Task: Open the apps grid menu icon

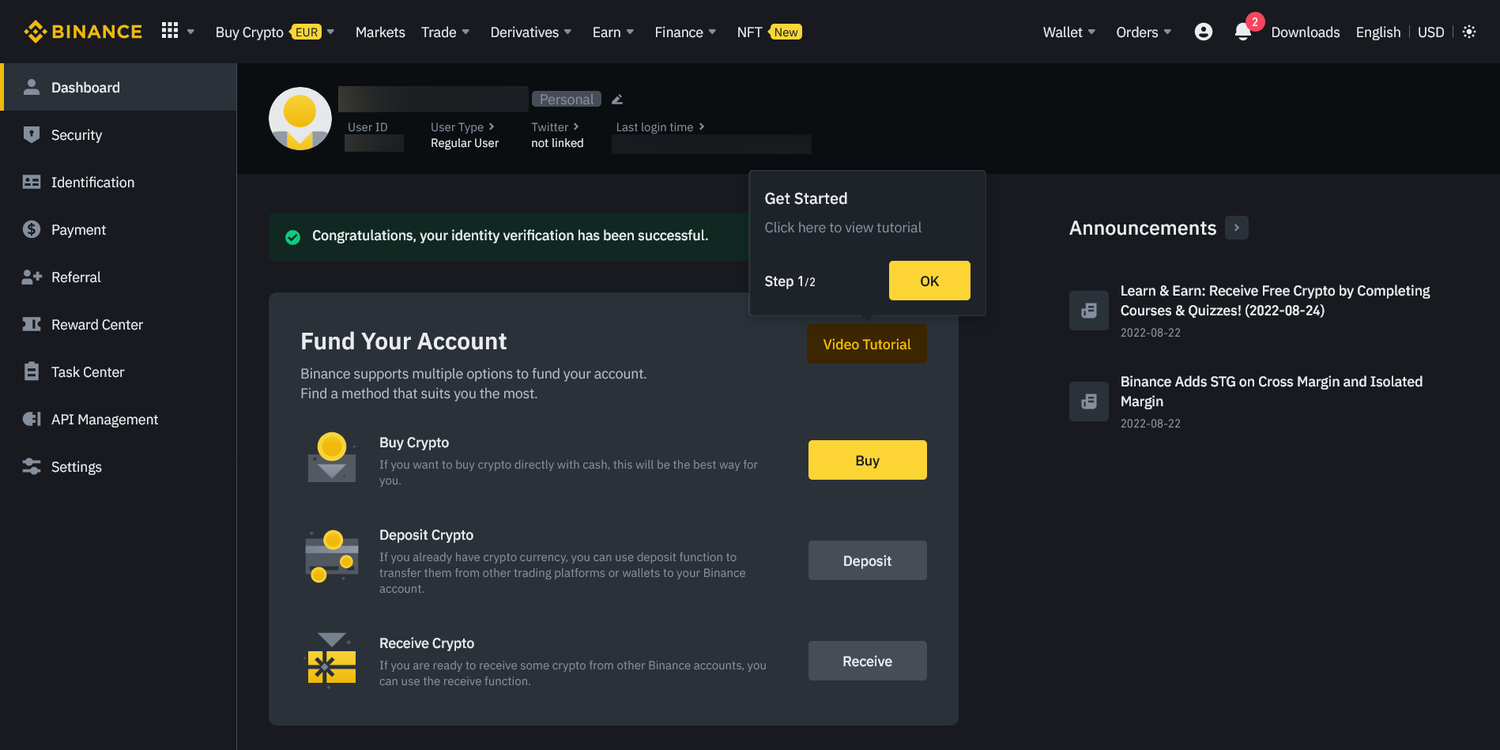Action: tap(170, 31)
